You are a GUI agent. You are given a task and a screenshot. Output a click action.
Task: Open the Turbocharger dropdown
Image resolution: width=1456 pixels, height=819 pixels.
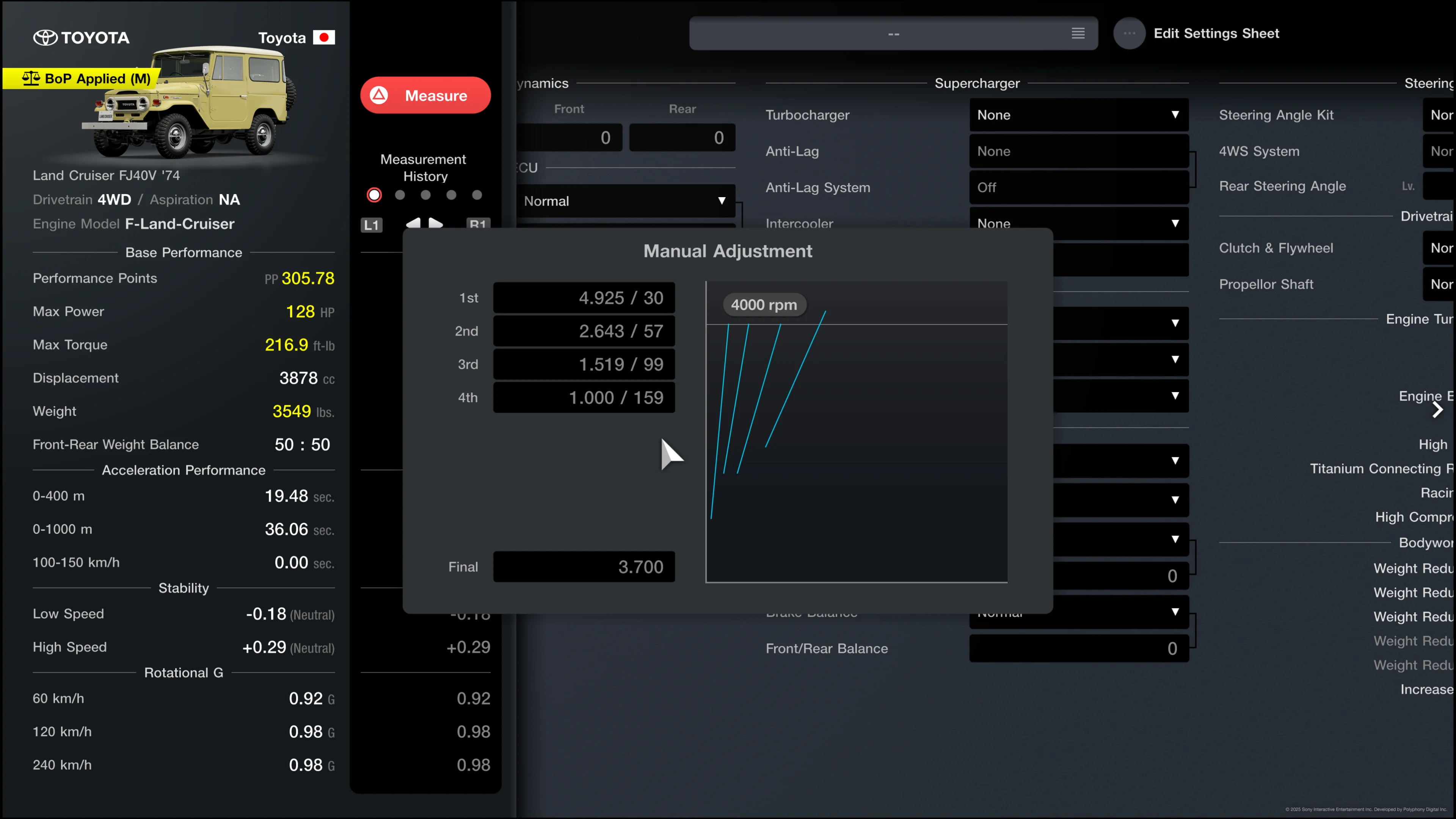[x=1078, y=115]
